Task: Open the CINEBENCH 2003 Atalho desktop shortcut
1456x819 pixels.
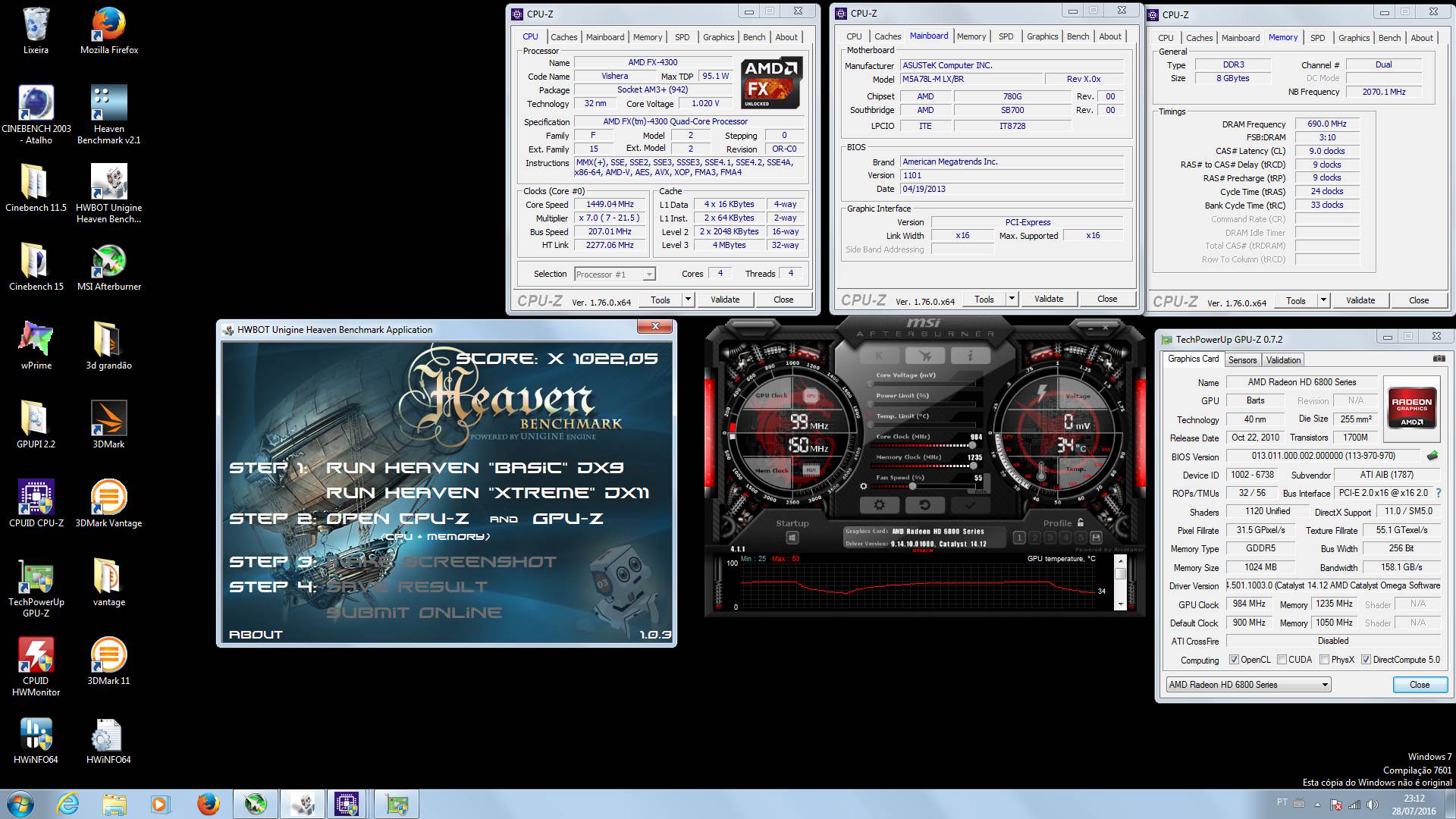Action: click(x=36, y=115)
